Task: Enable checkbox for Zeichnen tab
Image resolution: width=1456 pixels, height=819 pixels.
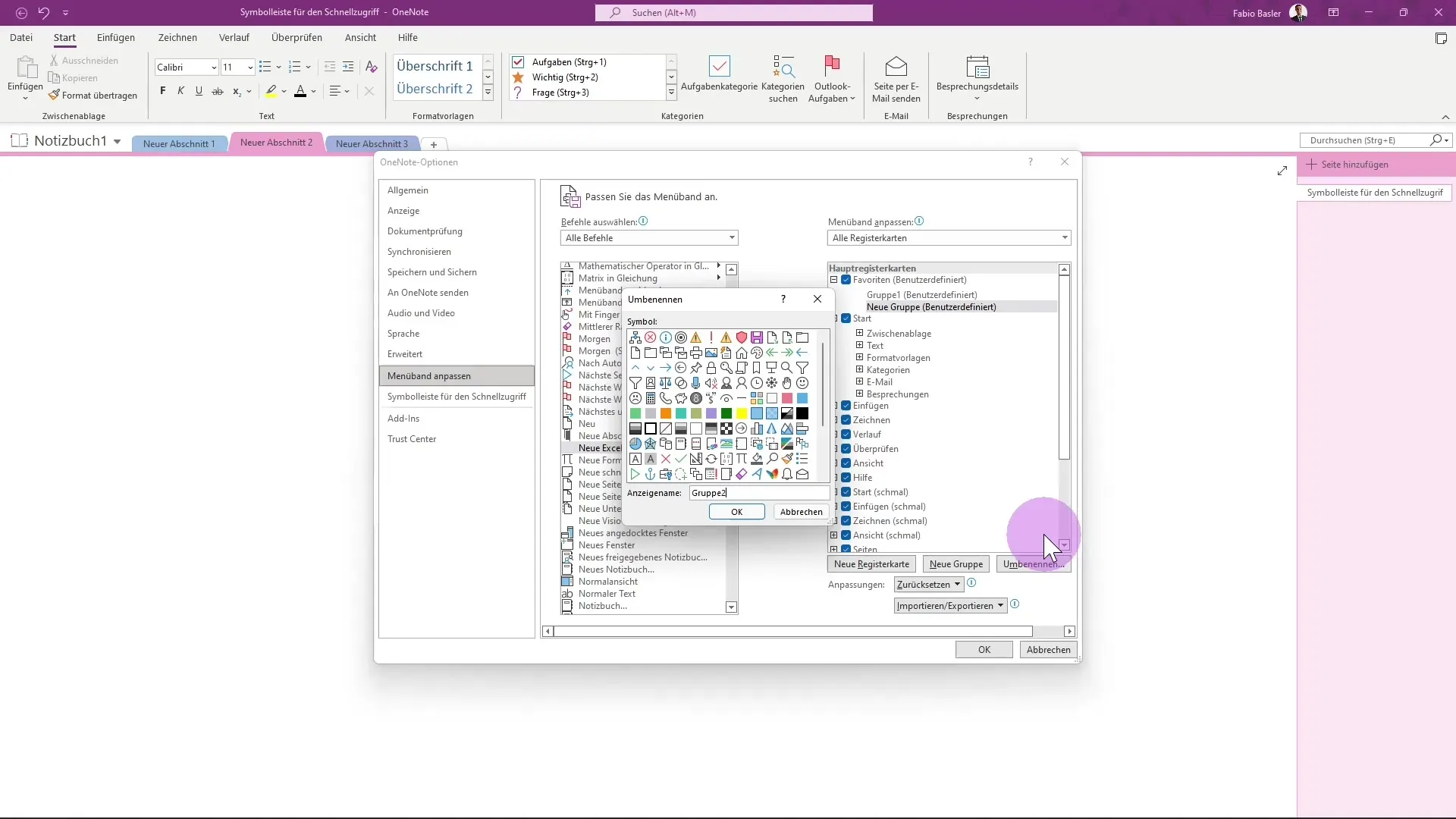Action: [846, 419]
